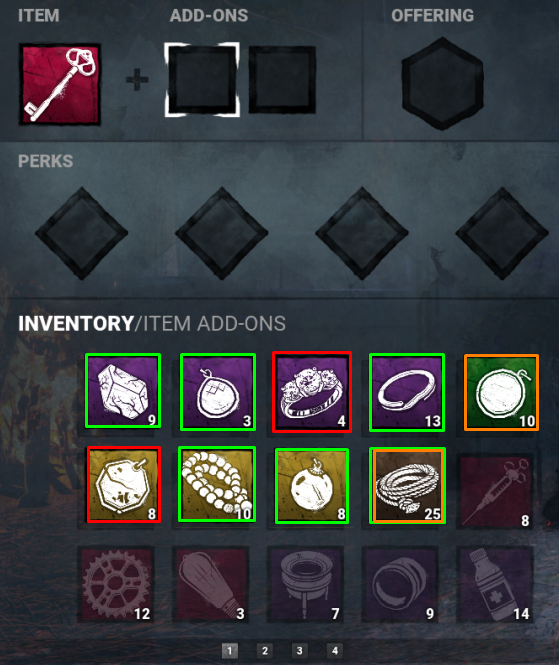Screen dimensions: 559x665
Task: Pick the diamond ring add-on with count 4
Action: 312,392
